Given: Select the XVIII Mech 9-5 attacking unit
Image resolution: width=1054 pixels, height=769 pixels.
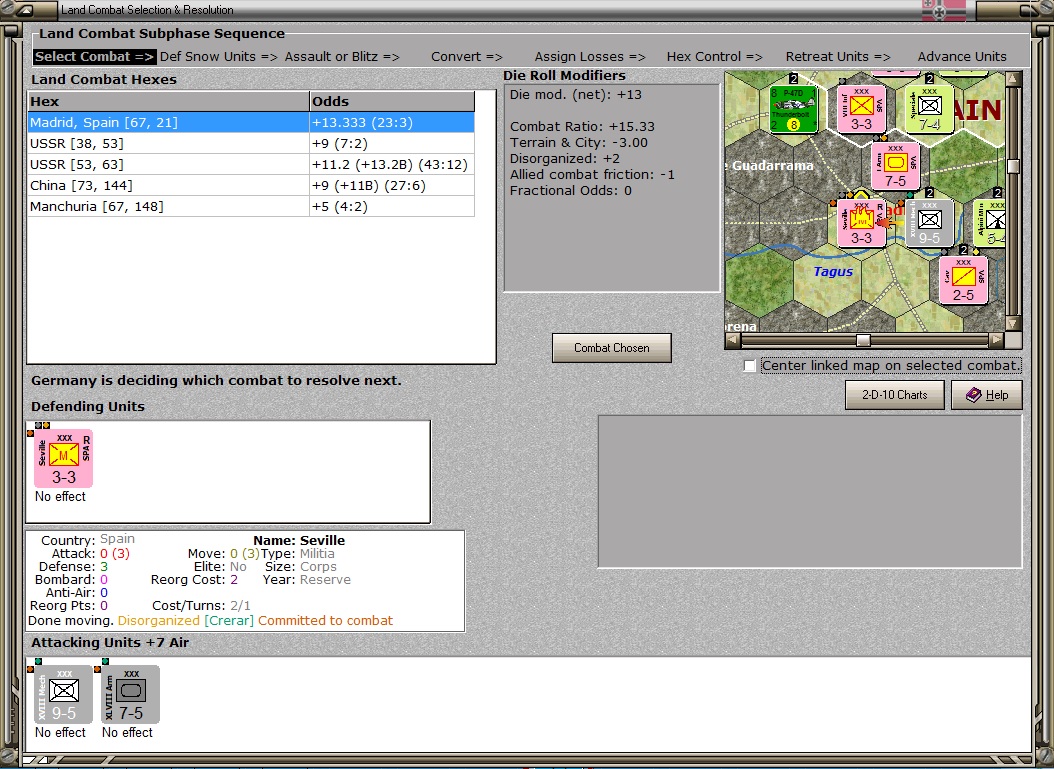Looking at the screenshot, I should (63, 694).
